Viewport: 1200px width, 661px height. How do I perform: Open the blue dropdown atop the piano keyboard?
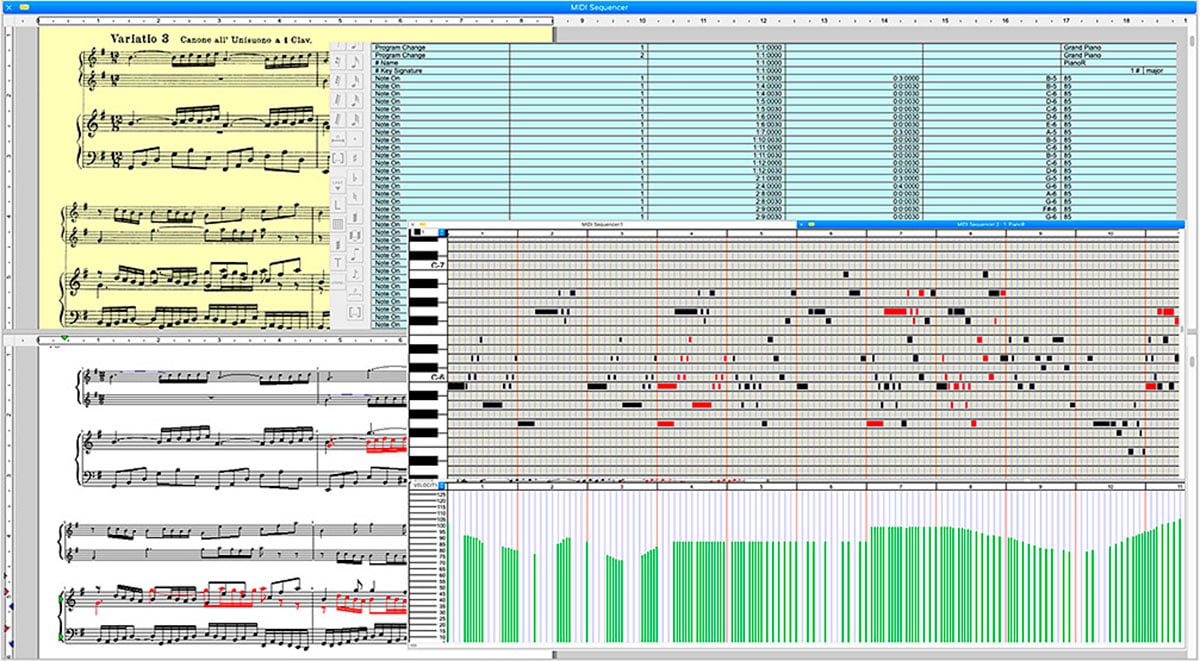click(443, 232)
